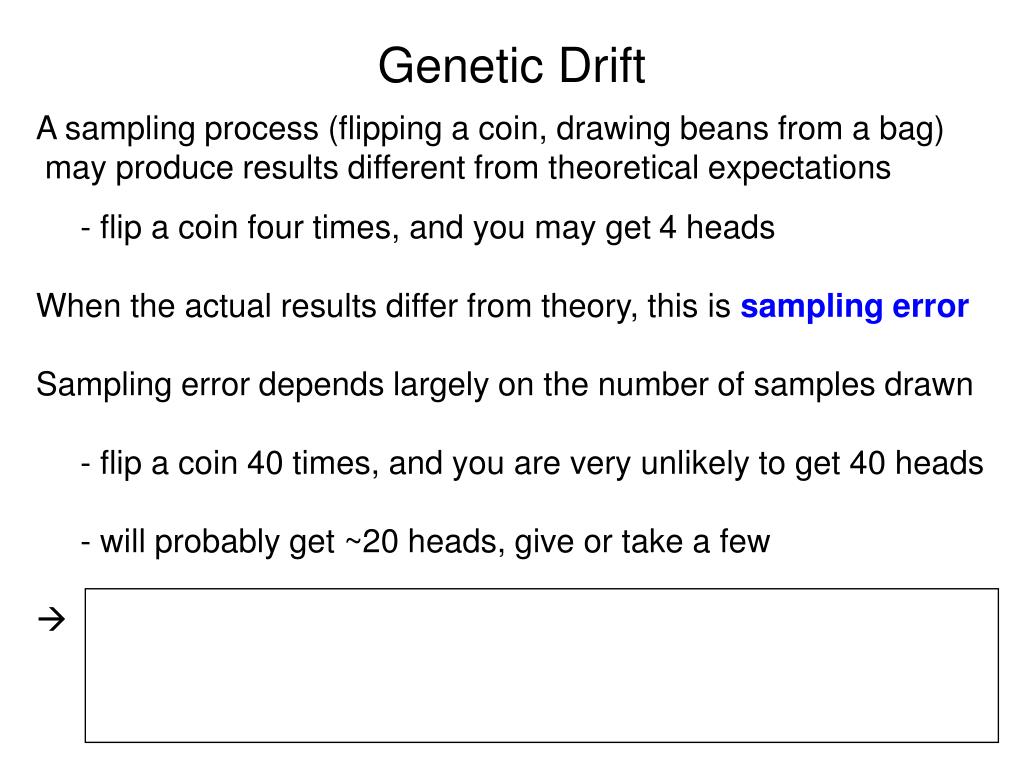Image resolution: width=1024 pixels, height=768 pixels.
Task: Click the phrase 'theoretical expectations'
Action: (719, 168)
